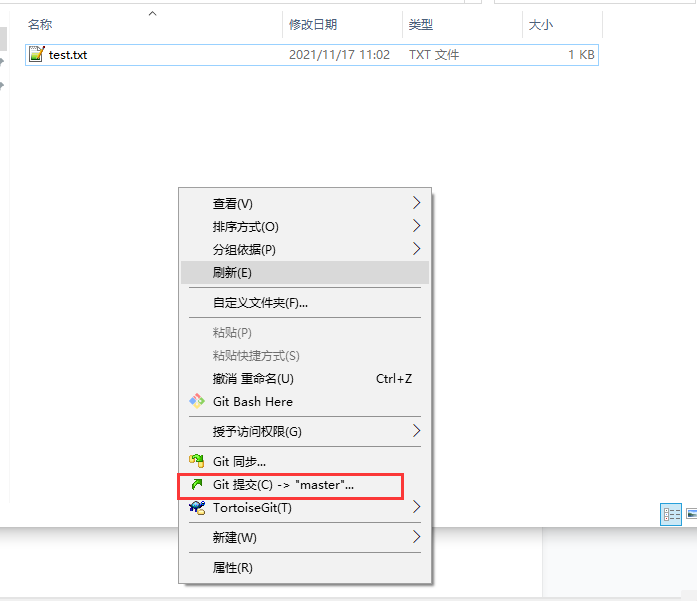Switch to details view layout icon
697x601 pixels.
click(671, 515)
